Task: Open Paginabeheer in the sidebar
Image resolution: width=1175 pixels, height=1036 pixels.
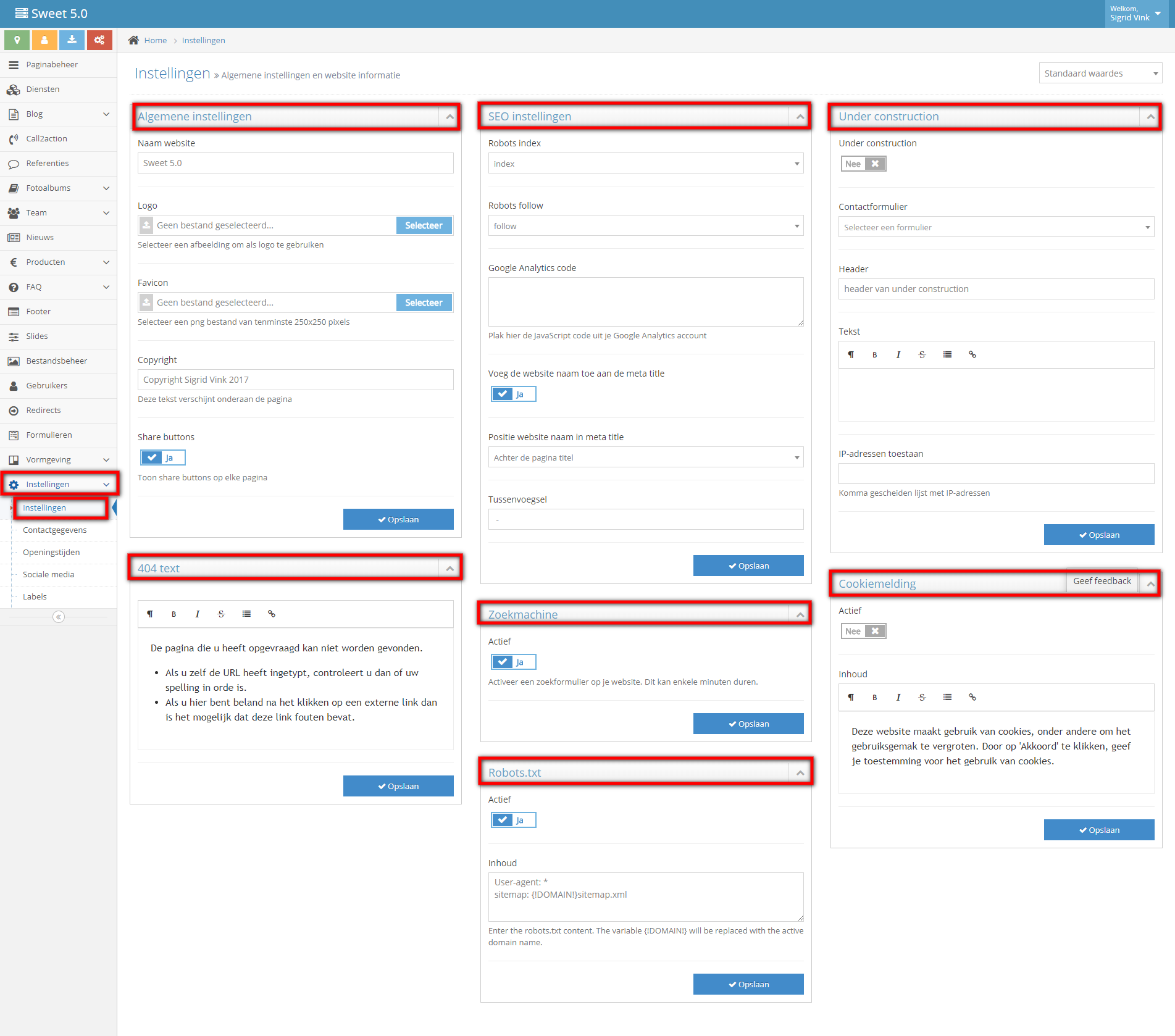Action: [59, 65]
